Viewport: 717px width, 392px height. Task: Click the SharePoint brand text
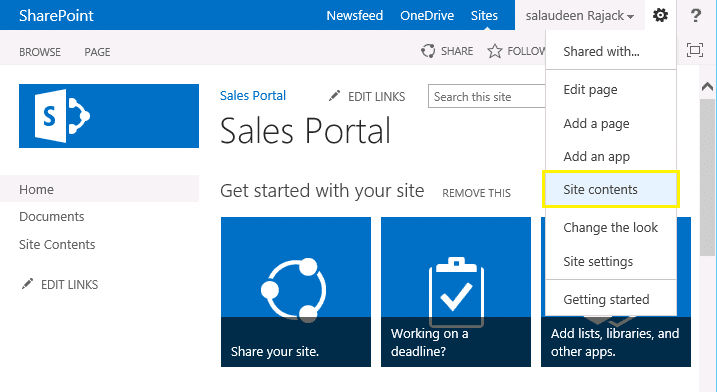click(56, 16)
